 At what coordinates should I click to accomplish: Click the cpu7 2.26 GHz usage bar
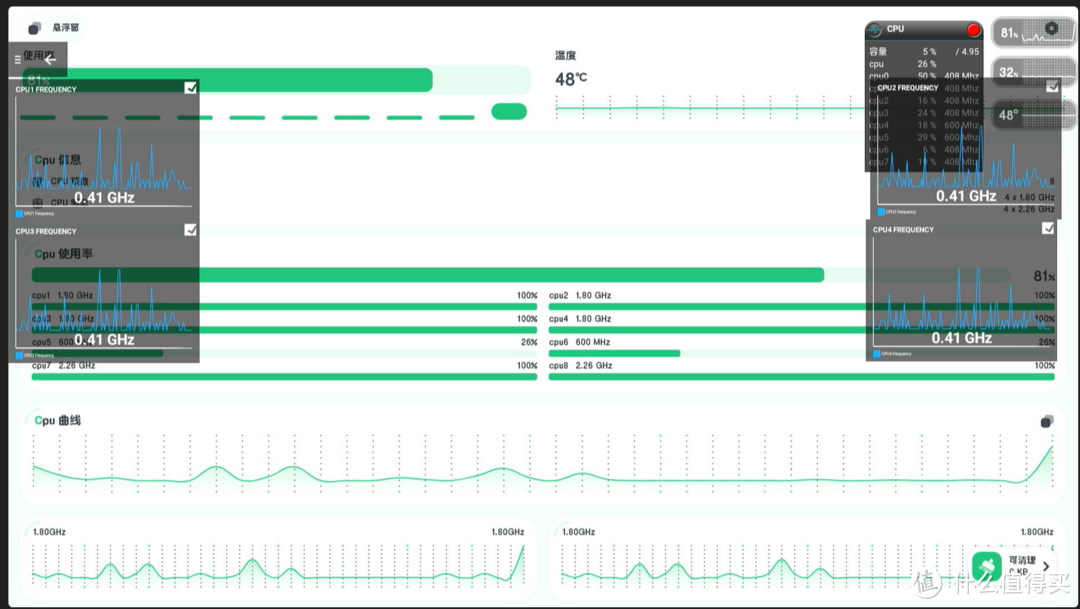click(284, 377)
